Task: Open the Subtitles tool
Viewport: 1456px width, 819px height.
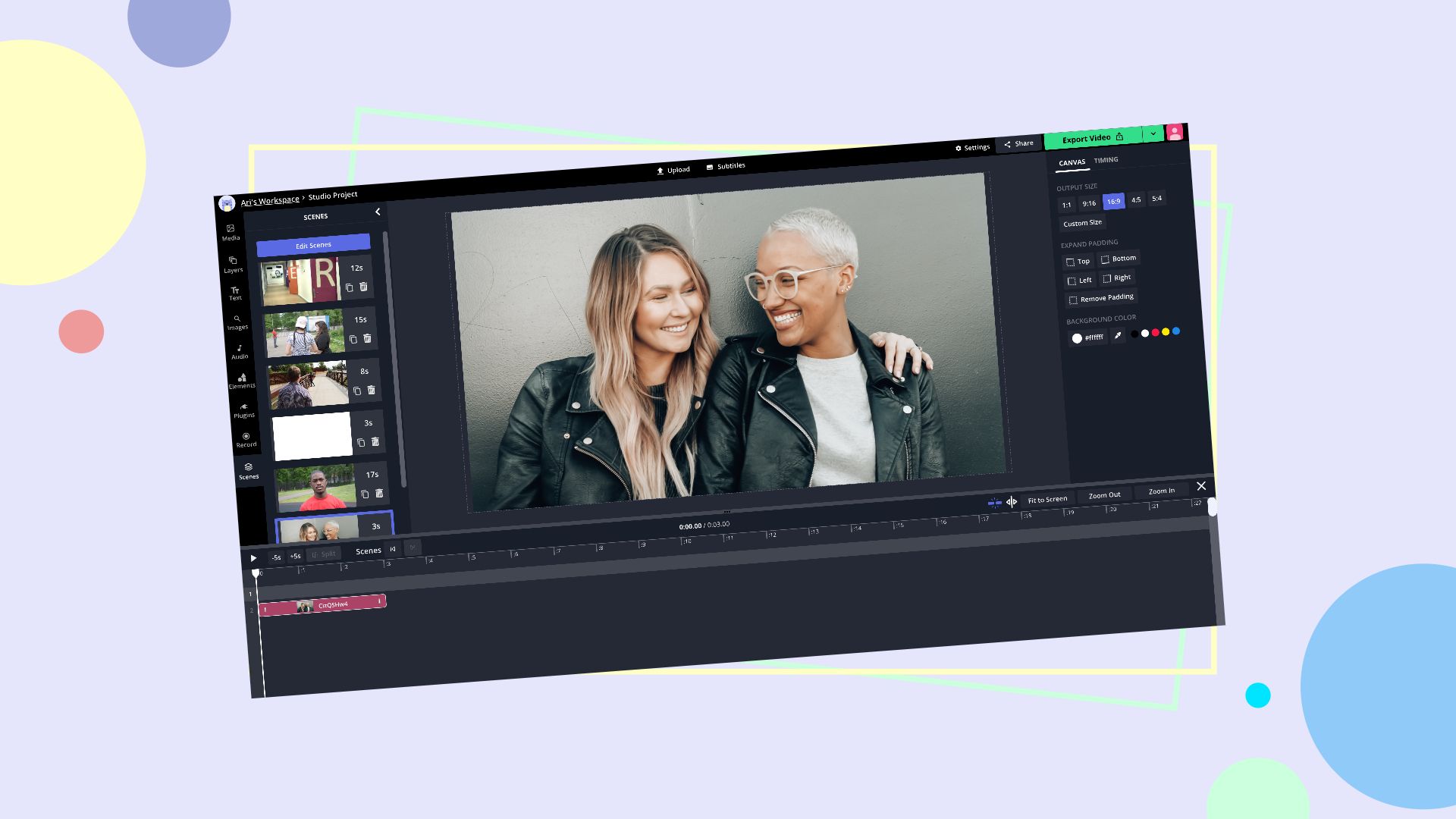Action: pyautogui.click(x=726, y=165)
